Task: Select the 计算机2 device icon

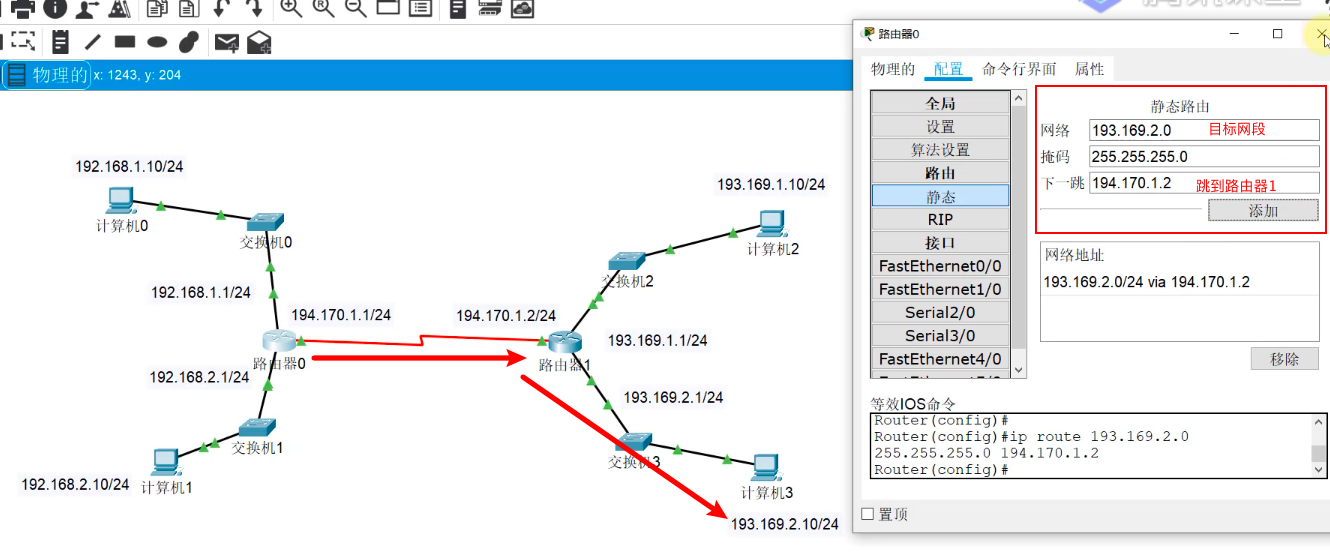Action: coord(771,223)
